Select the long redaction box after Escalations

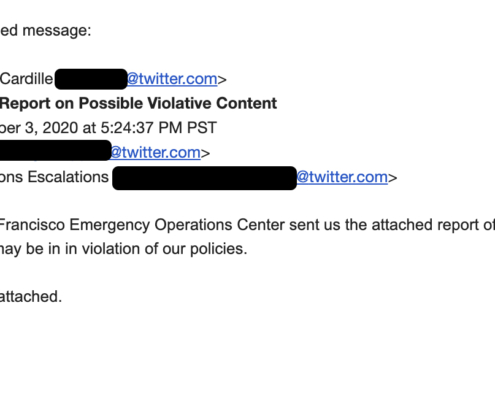(x=204, y=178)
